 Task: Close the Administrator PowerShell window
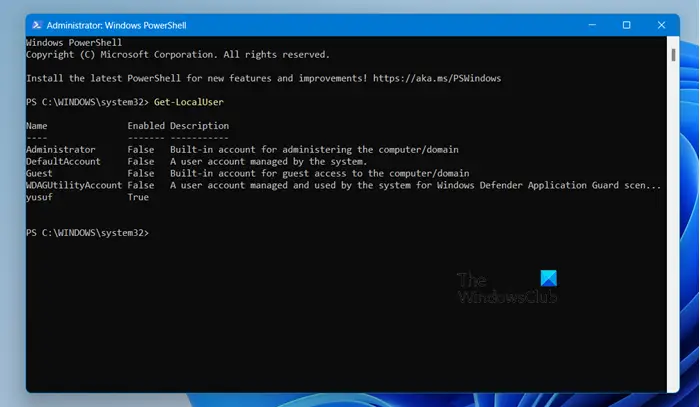(x=661, y=25)
